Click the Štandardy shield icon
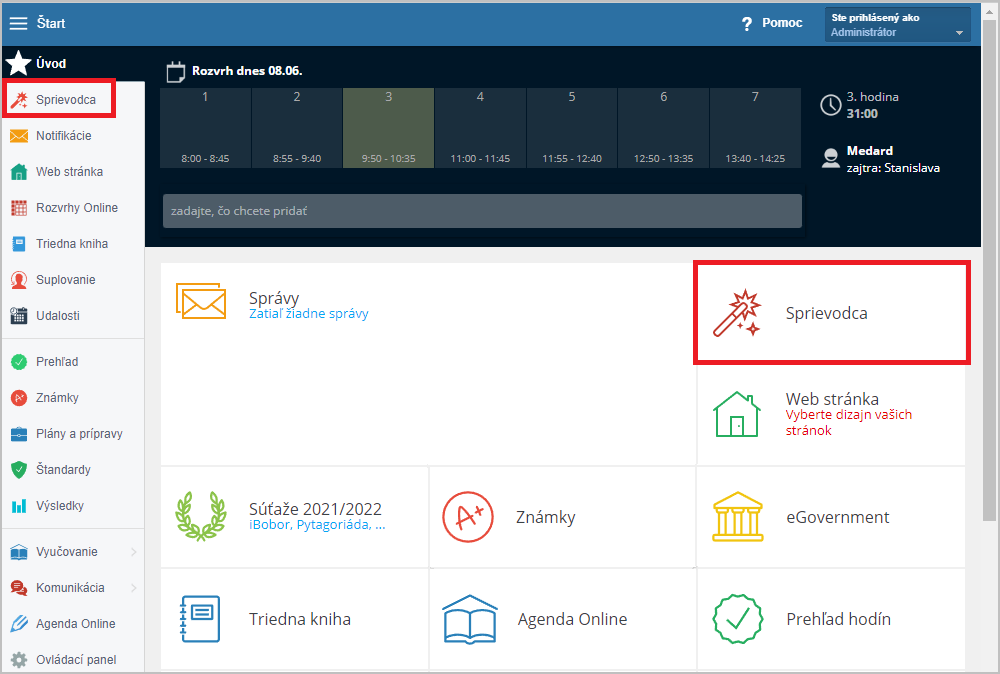This screenshot has width=1000, height=674. click(x=19, y=470)
